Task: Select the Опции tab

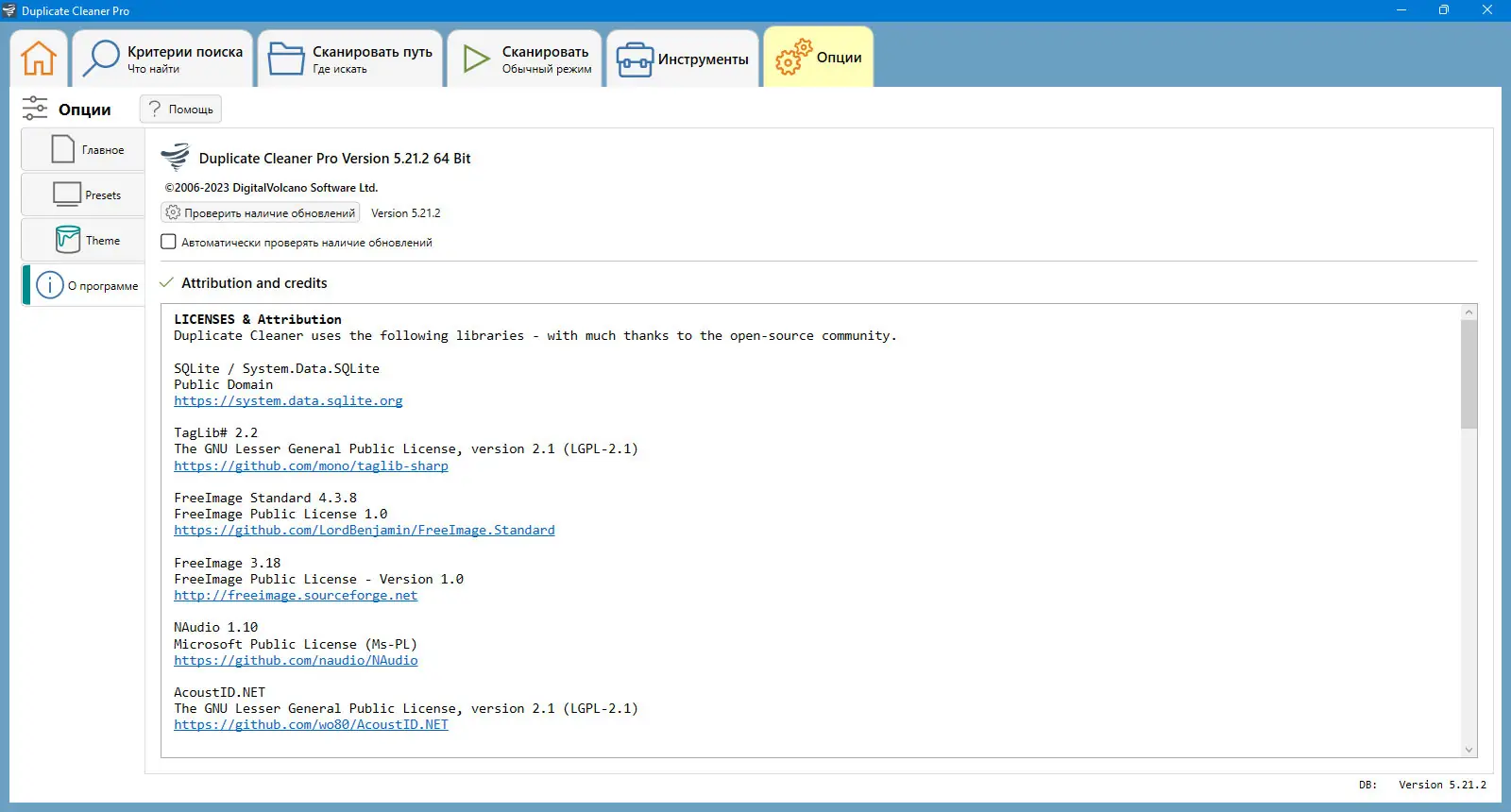Action: pos(819,57)
